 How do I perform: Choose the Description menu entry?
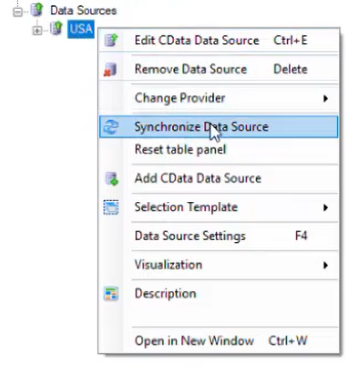(219, 294)
